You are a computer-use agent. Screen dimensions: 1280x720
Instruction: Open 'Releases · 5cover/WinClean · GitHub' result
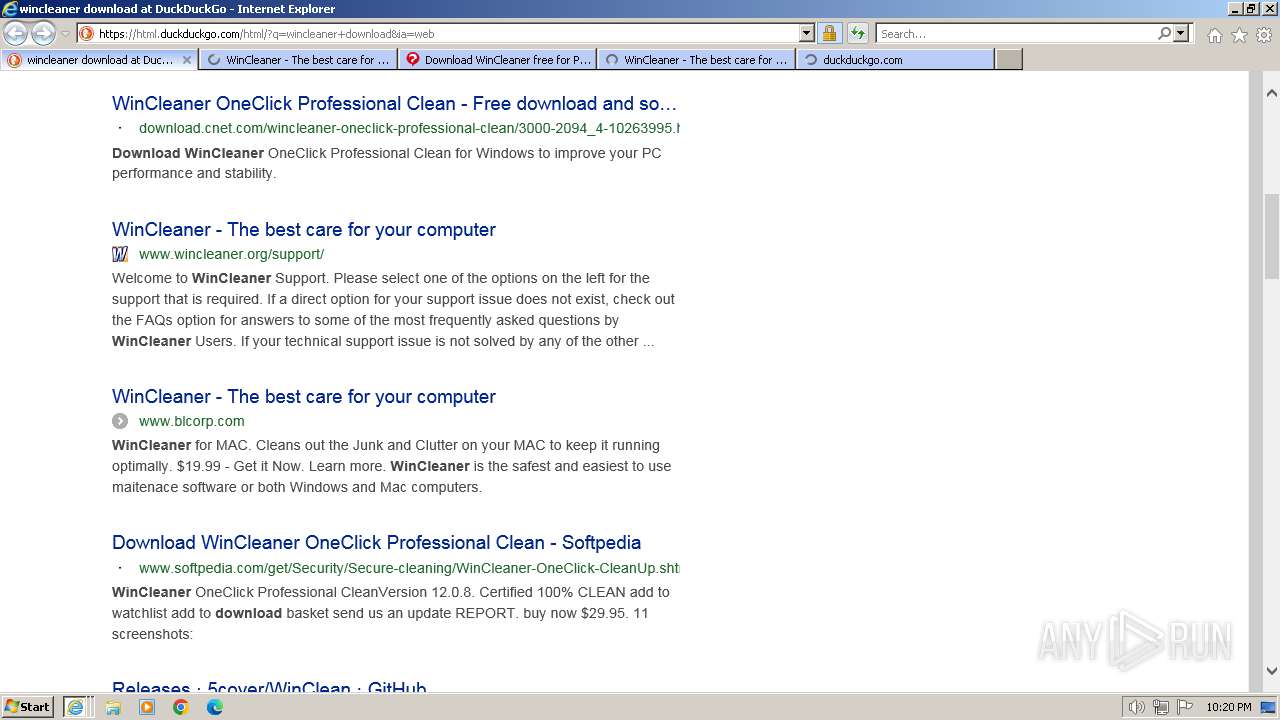[x=269, y=689]
